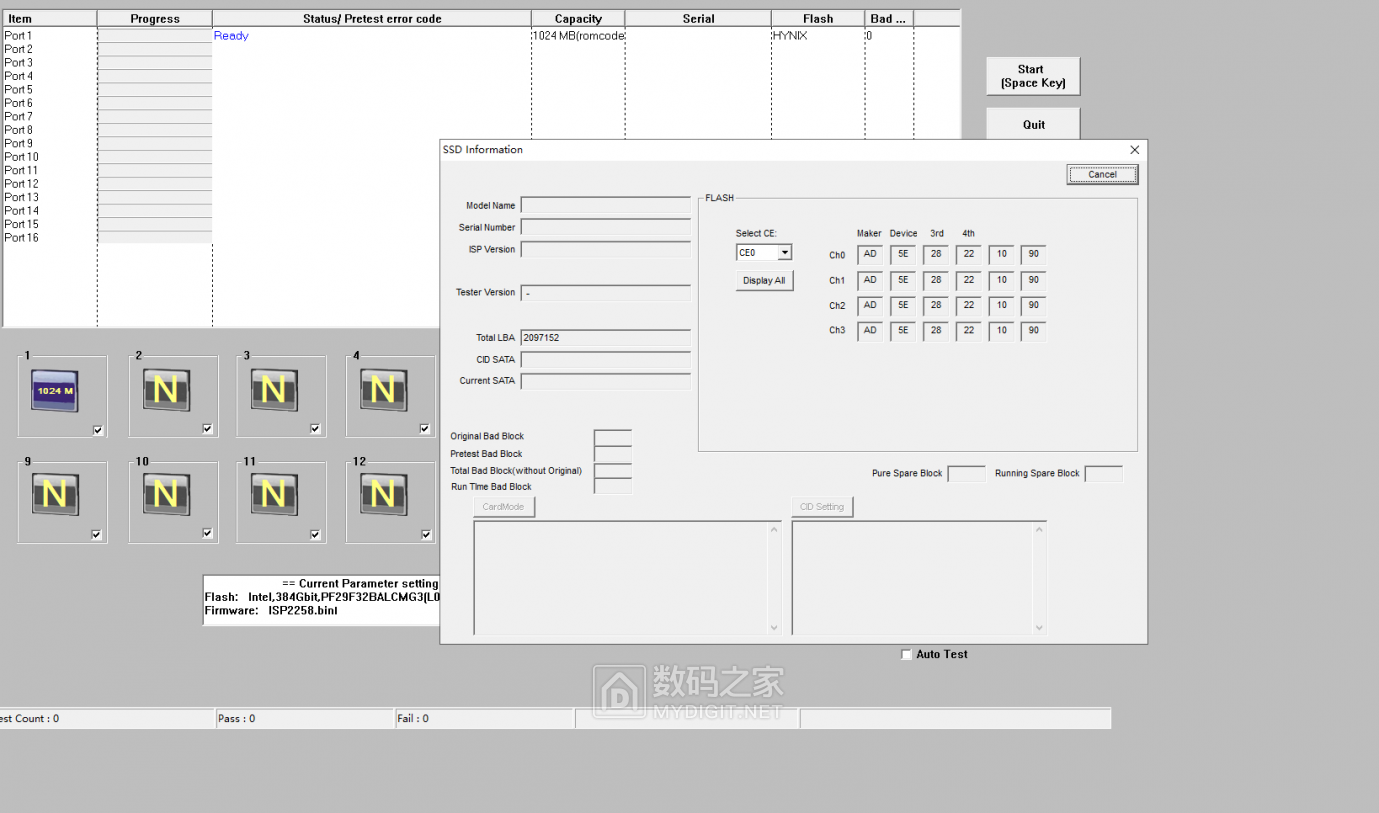Screen dimensions: 1379x813
Task: Click the port 2 N status icon
Action: tap(166, 390)
